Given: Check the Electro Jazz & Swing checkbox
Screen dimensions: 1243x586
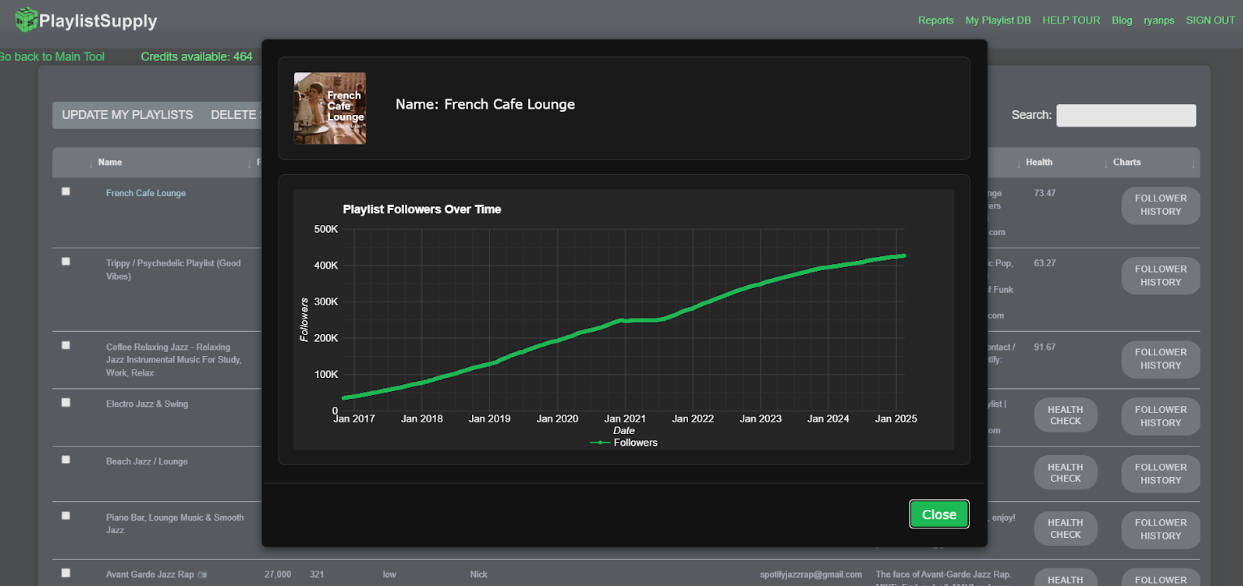Looking at the screenshot, I should click(65, 402).
